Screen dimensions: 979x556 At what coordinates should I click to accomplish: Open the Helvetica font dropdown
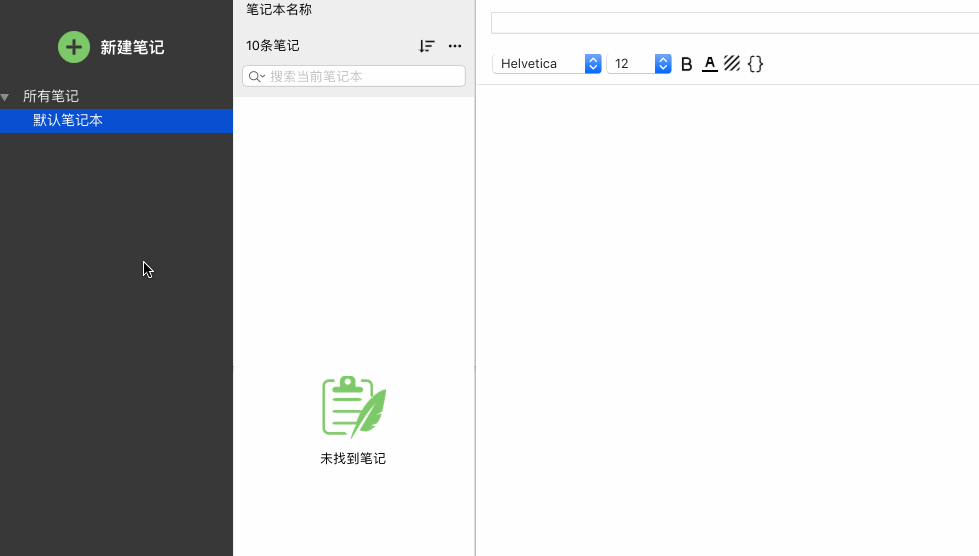[547, 64]
